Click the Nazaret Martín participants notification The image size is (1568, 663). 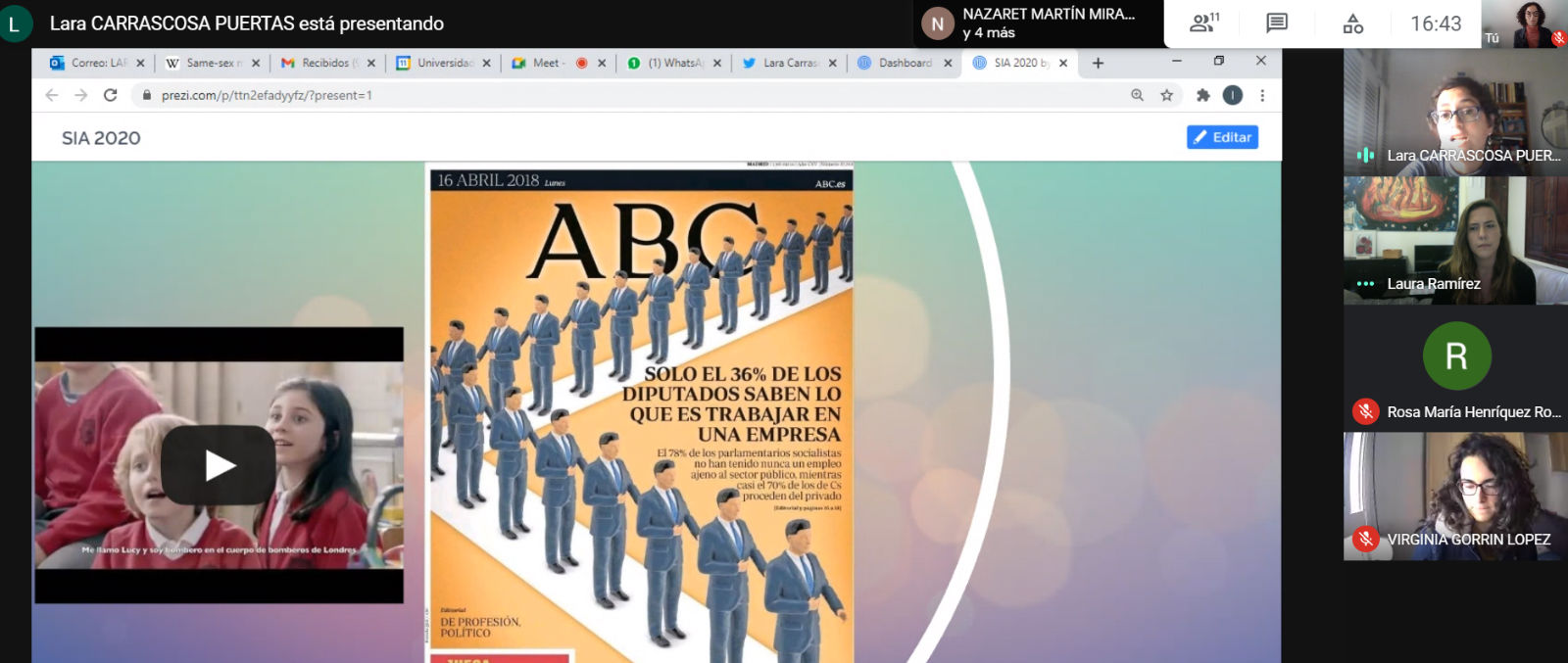pos(1039,24)
